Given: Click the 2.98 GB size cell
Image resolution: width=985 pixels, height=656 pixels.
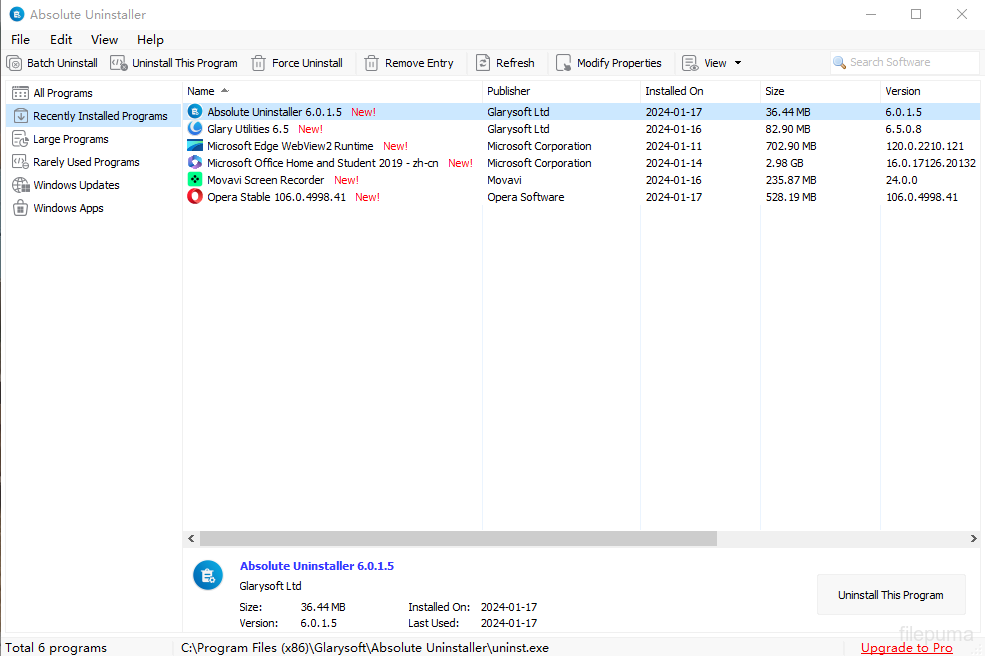Looking at the screenshot, I should [784, 163].
